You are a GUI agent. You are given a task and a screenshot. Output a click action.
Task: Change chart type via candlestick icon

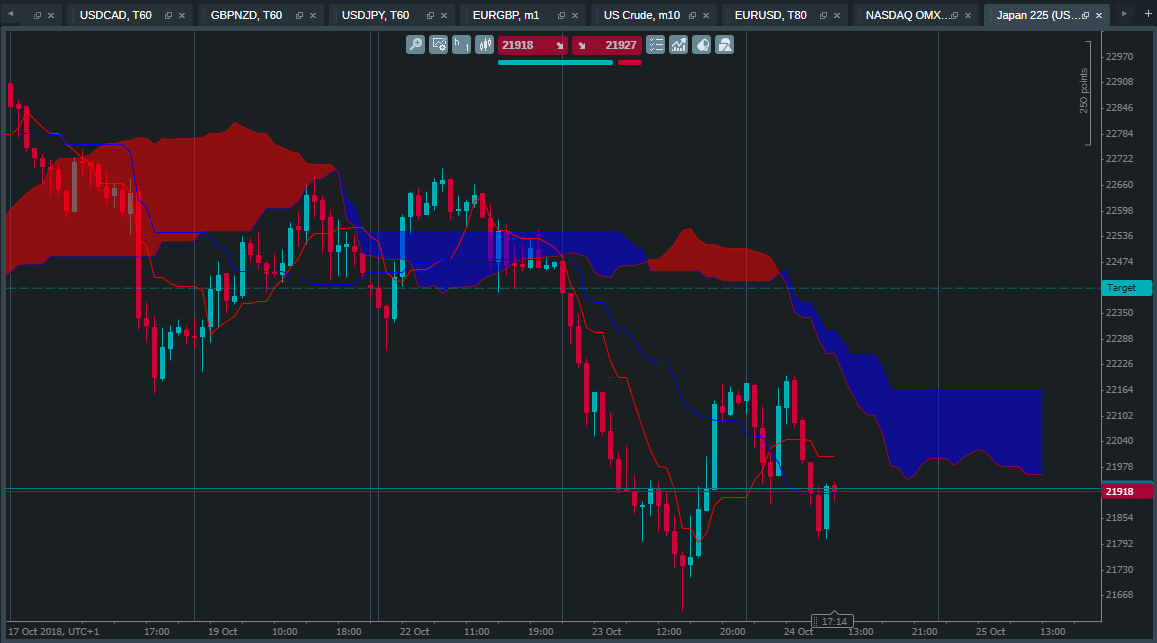(x=484, y=45)
